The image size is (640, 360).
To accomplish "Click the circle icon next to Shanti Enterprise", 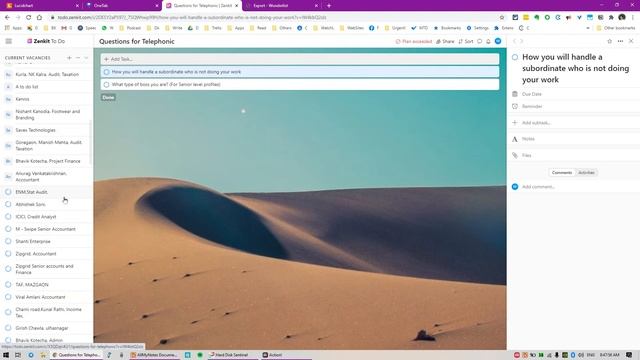I will 8,241.
